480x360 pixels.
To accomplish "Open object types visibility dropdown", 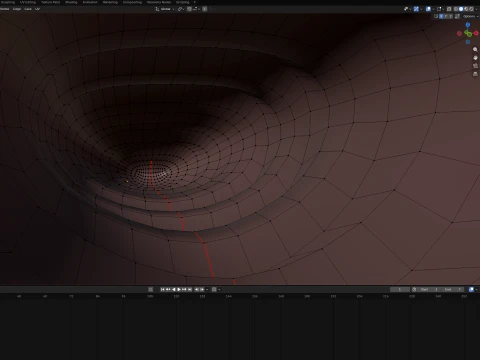I will tap(407, 9).
